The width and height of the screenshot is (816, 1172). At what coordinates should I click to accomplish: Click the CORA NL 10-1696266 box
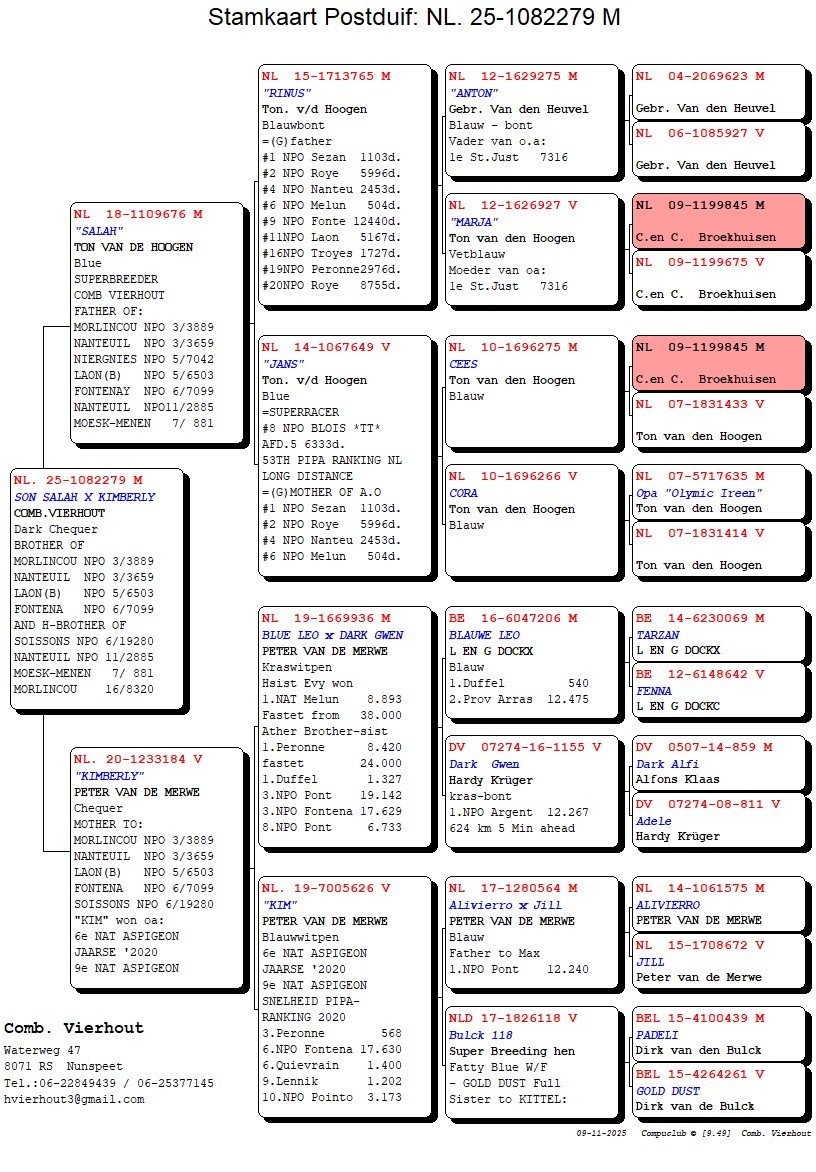point(531,520)
